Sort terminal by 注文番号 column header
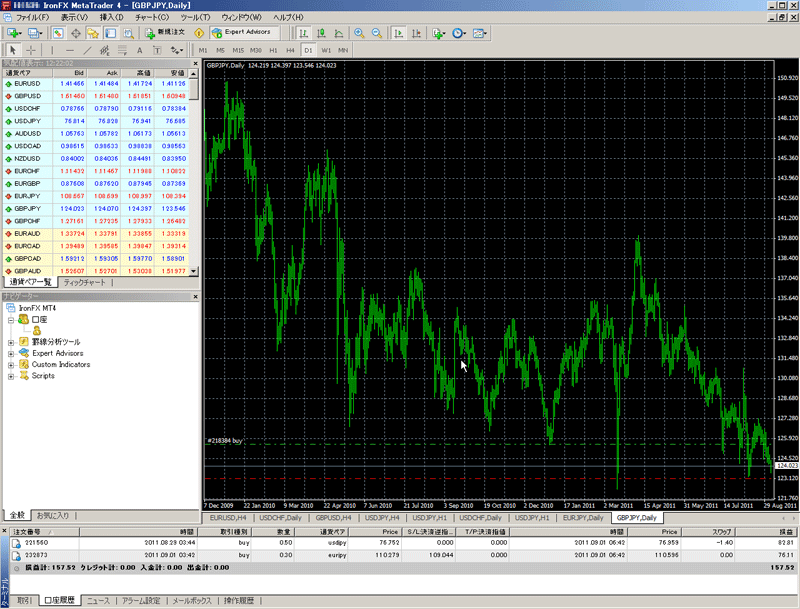This screenshot has height=609, width=800. point(44,531)
